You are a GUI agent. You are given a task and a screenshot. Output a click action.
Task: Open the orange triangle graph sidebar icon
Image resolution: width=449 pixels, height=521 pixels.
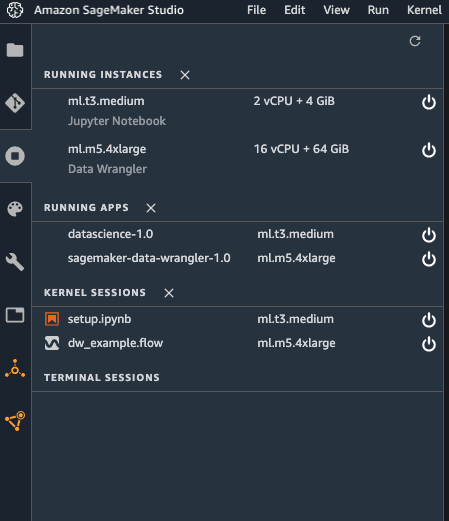coord(15,421)
